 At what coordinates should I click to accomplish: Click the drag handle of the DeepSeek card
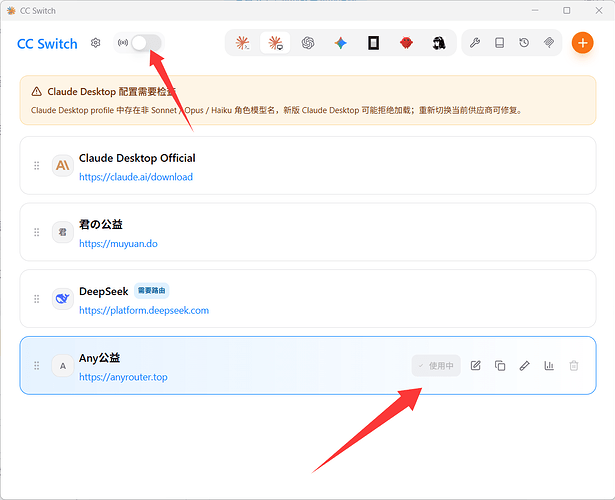tap(36, 299)
